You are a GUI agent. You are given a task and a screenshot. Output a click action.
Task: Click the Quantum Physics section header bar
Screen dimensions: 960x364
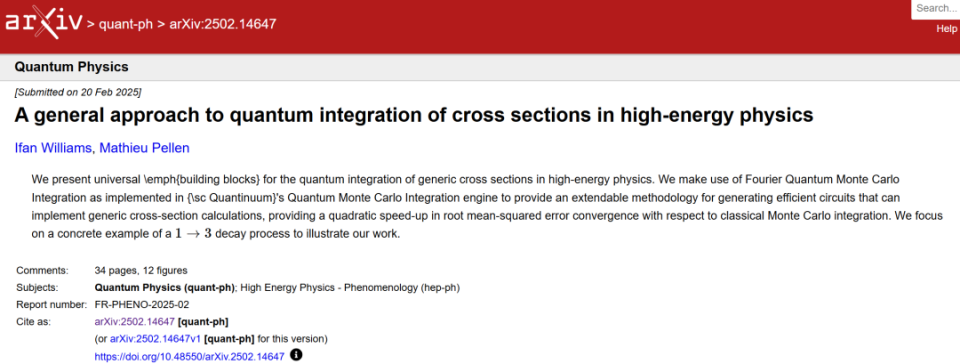480,67
